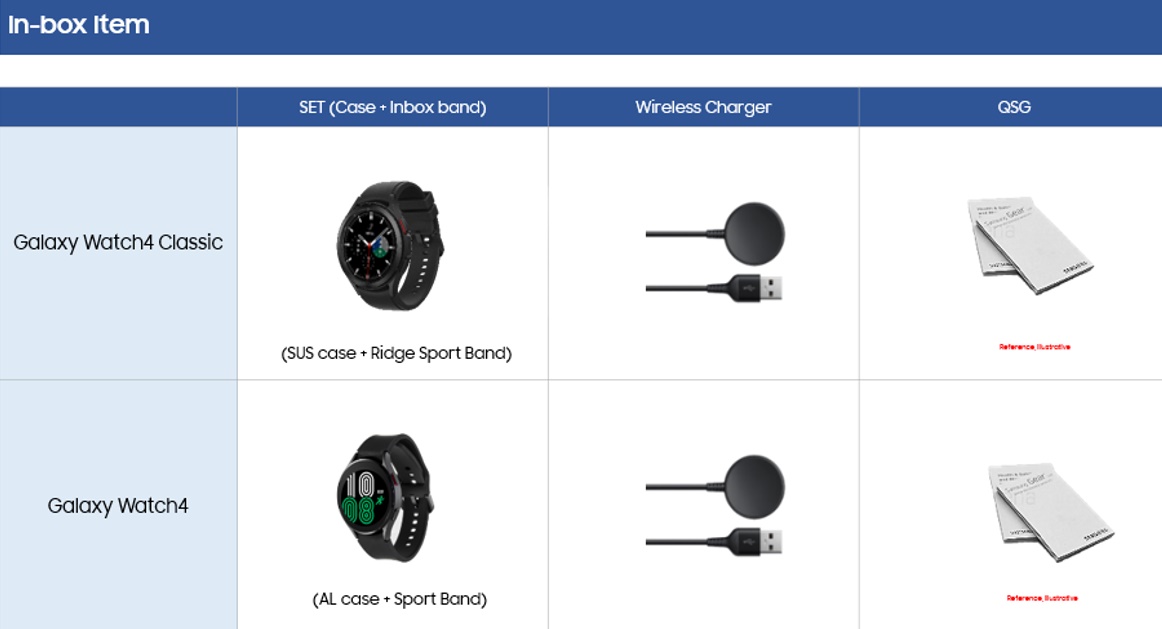Click the SUS case + Ridge Sport Band caption
Viewport: 1162px width, 629px height.
[x=396, y=353]
